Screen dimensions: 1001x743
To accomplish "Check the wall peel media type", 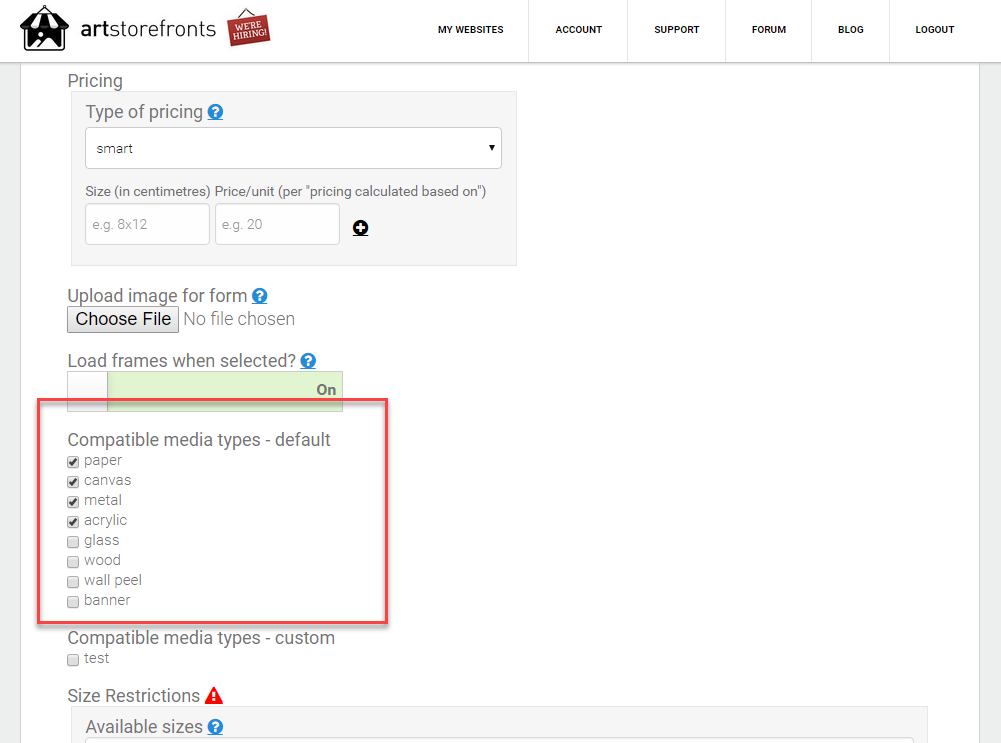I will (73, 582).
